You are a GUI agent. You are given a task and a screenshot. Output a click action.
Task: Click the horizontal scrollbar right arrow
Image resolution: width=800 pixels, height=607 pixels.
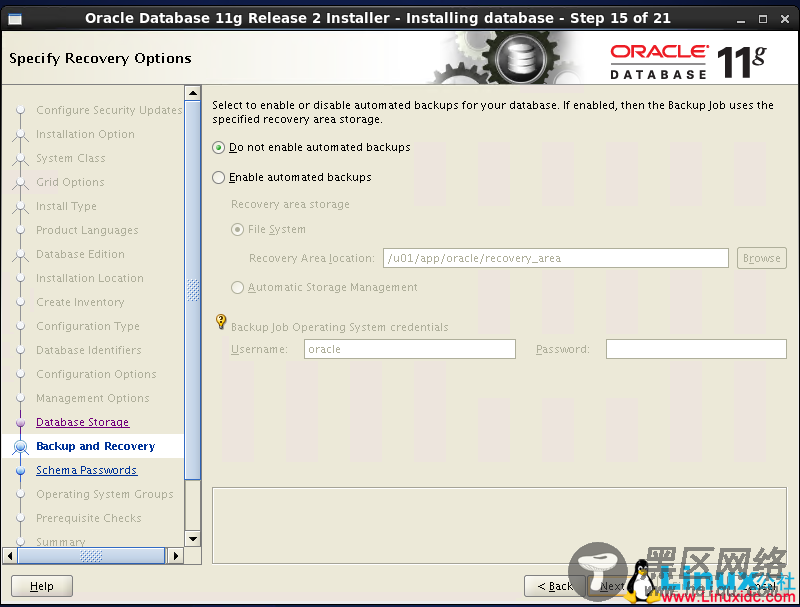[176, 555]
